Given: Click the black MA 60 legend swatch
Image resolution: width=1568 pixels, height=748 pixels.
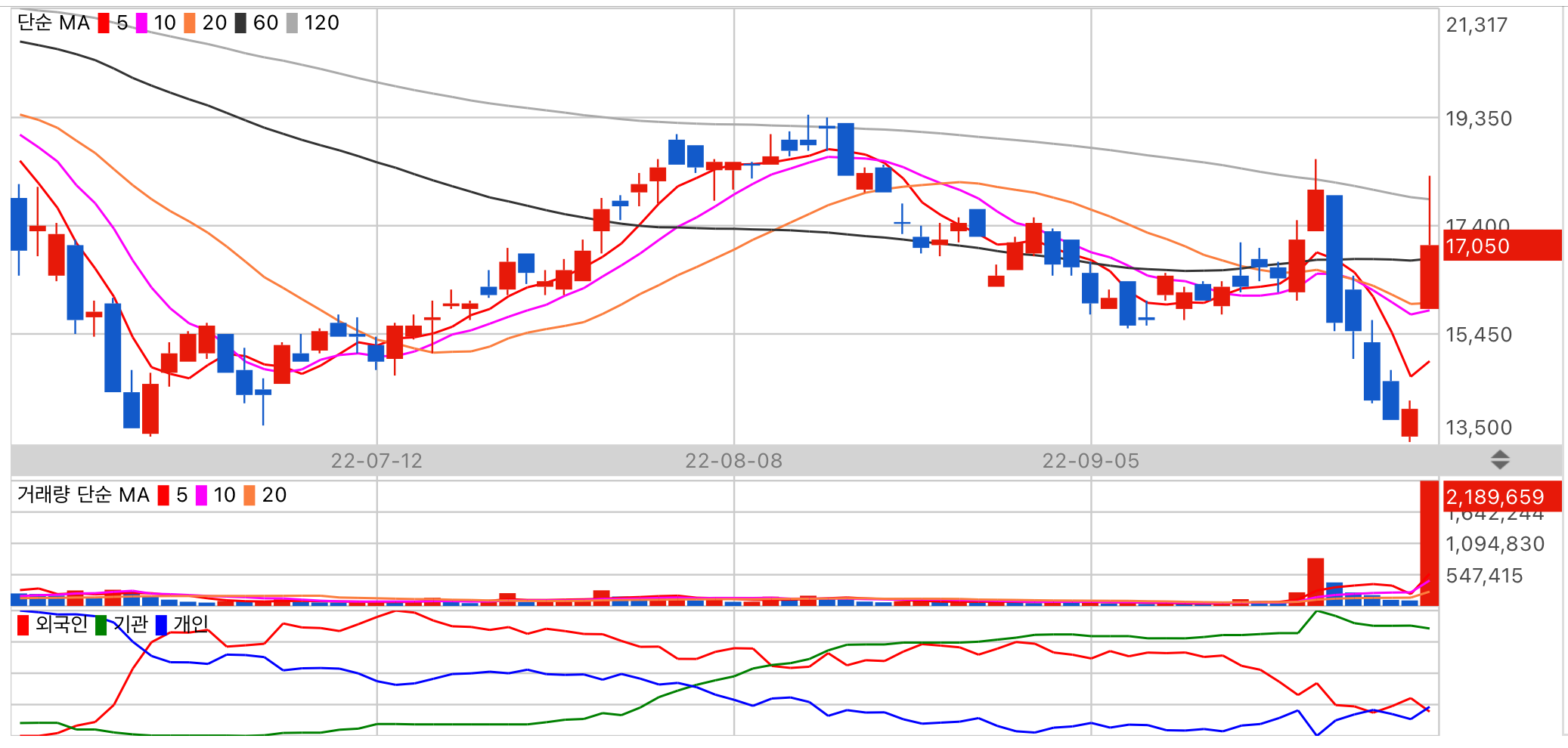Looking at the screenshot, I should click(x=240, y=23).
